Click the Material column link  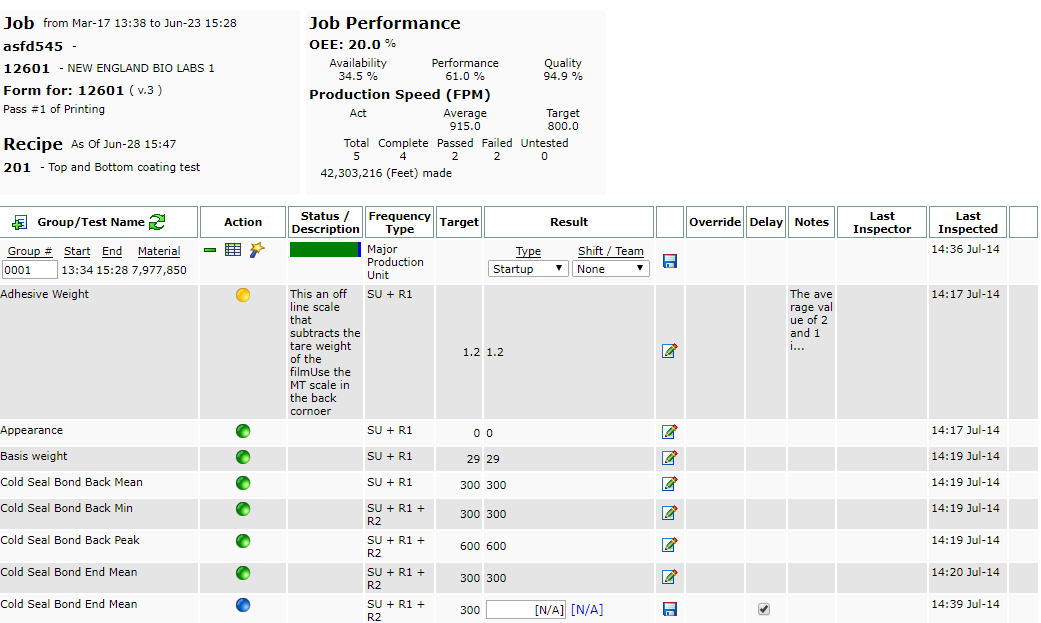point(159,251)
